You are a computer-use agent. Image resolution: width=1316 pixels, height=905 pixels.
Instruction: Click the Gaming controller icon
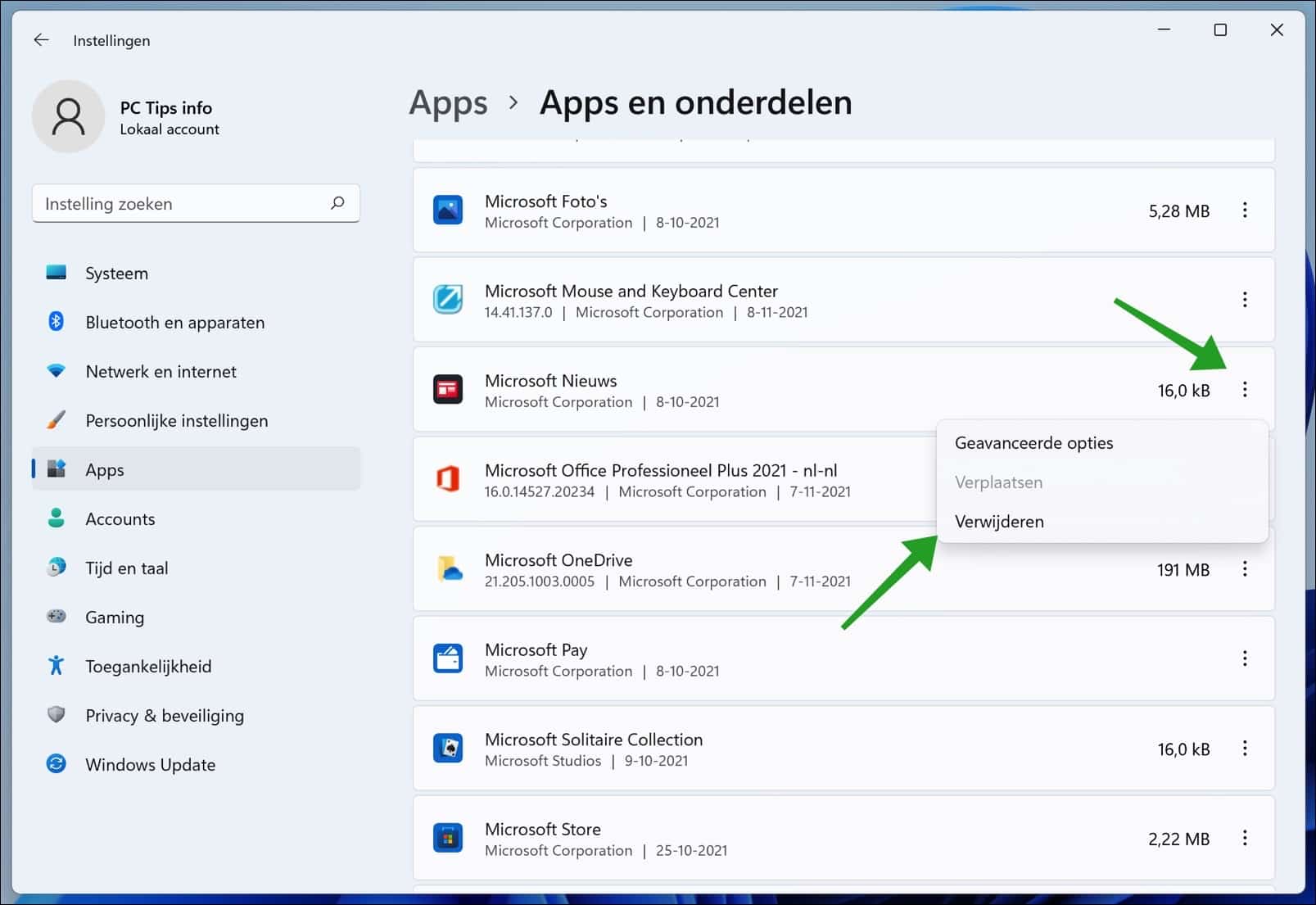click(x=57, y=616)
